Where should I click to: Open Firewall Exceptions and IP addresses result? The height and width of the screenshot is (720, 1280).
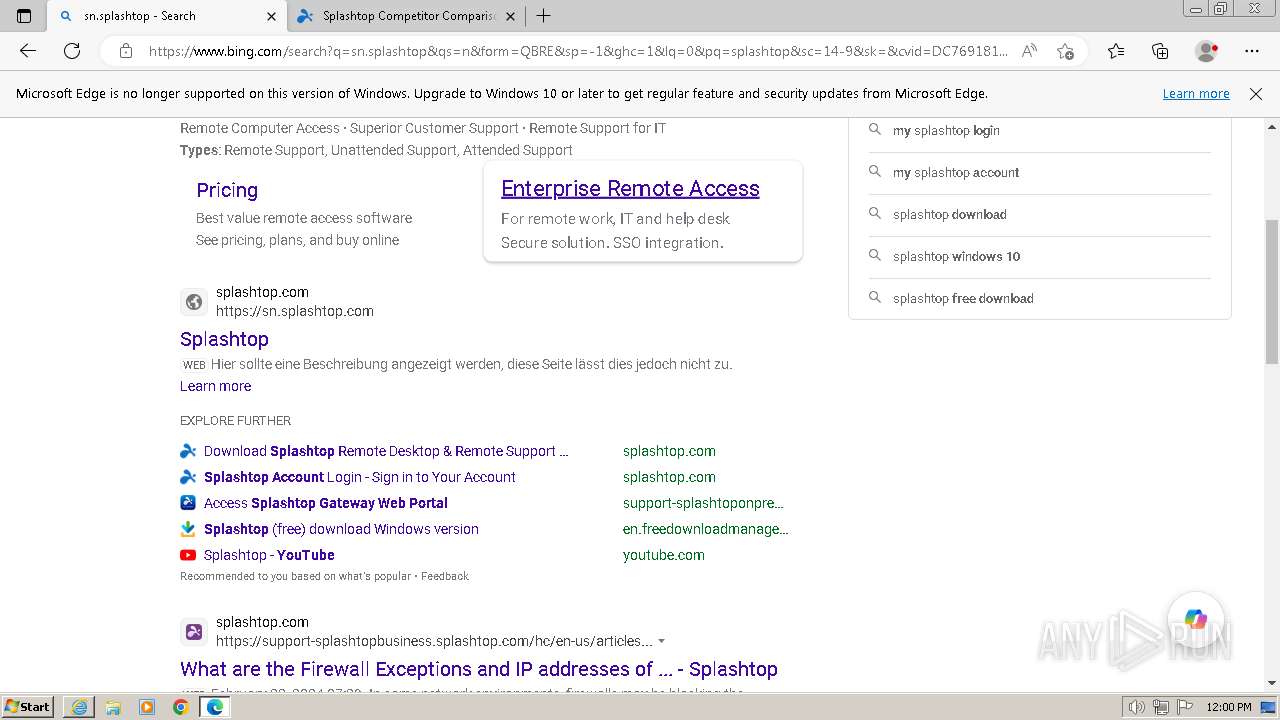pyautogui.click(x=479, y=669)
